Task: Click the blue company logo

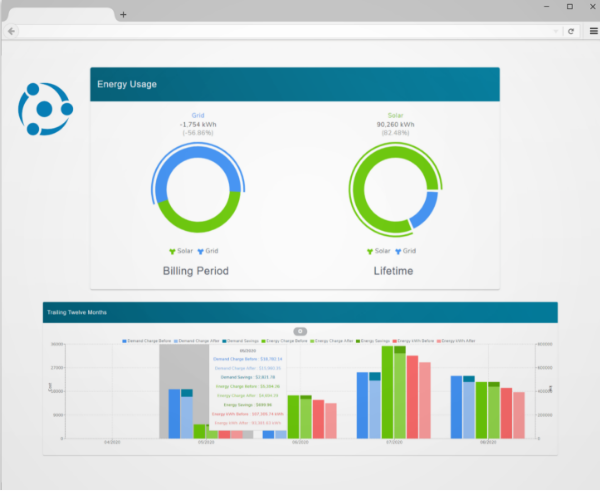Action: click(45, 109)
